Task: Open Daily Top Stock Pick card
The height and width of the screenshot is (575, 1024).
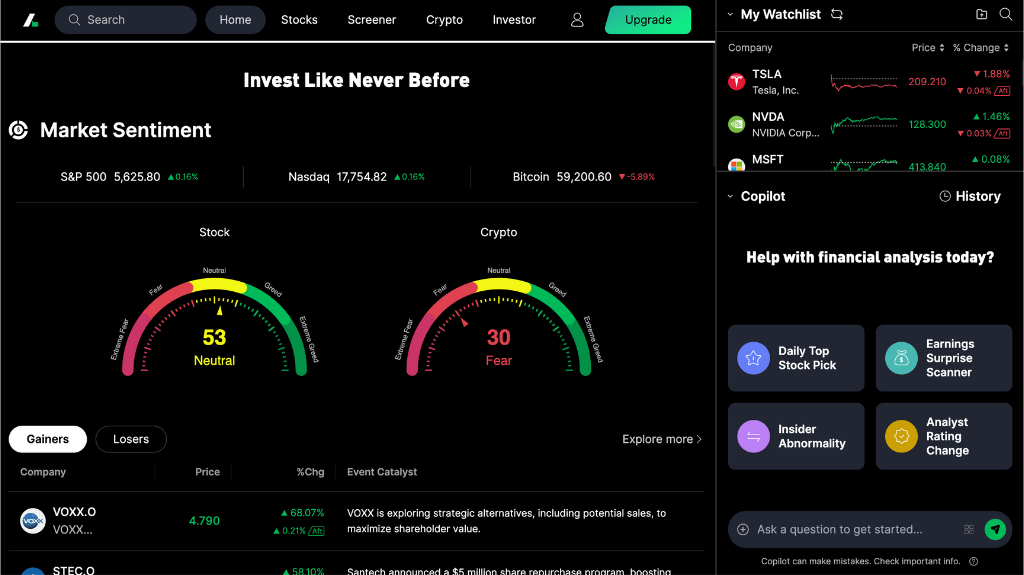Action: tap(796, 358)
